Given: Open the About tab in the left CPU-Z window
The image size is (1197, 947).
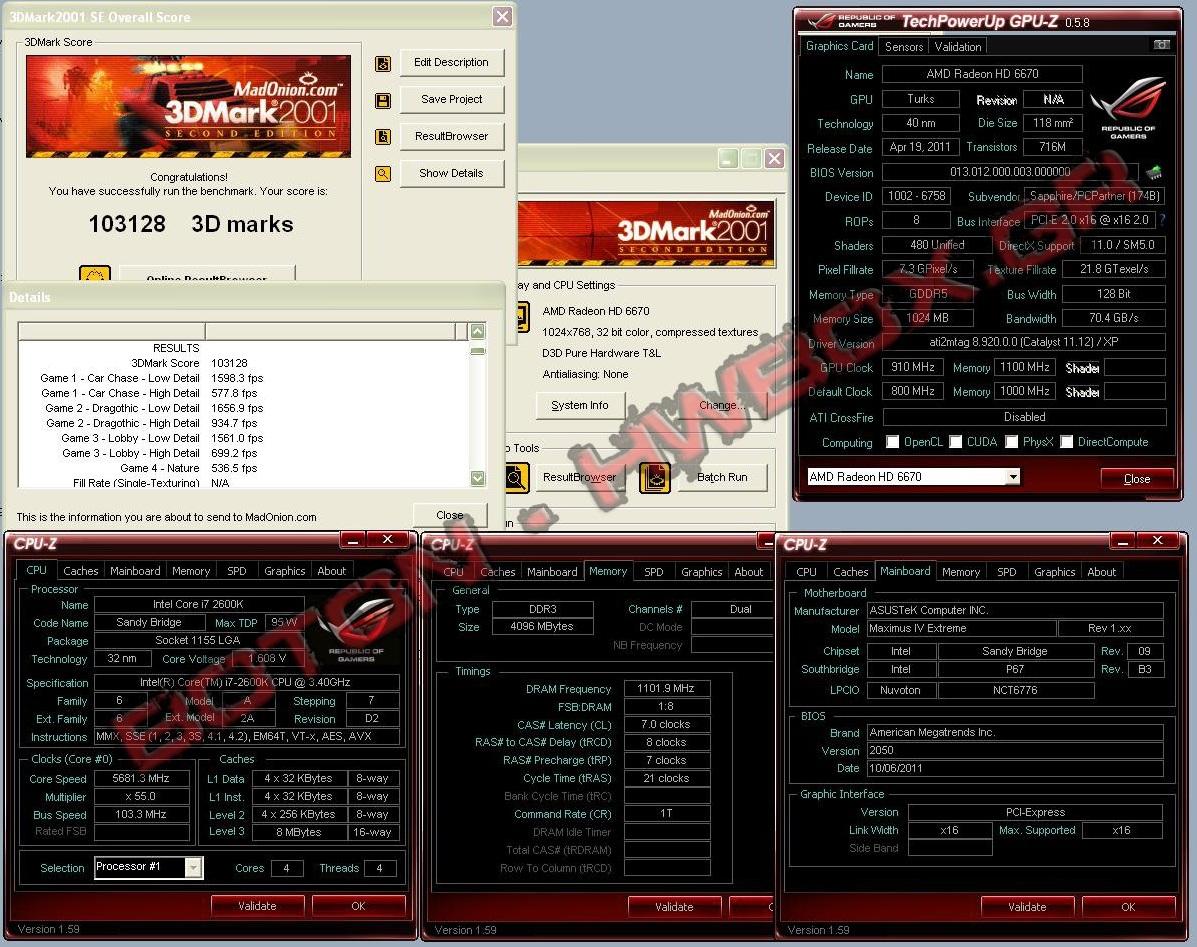Looking at the screenshot, I should 331,571.
